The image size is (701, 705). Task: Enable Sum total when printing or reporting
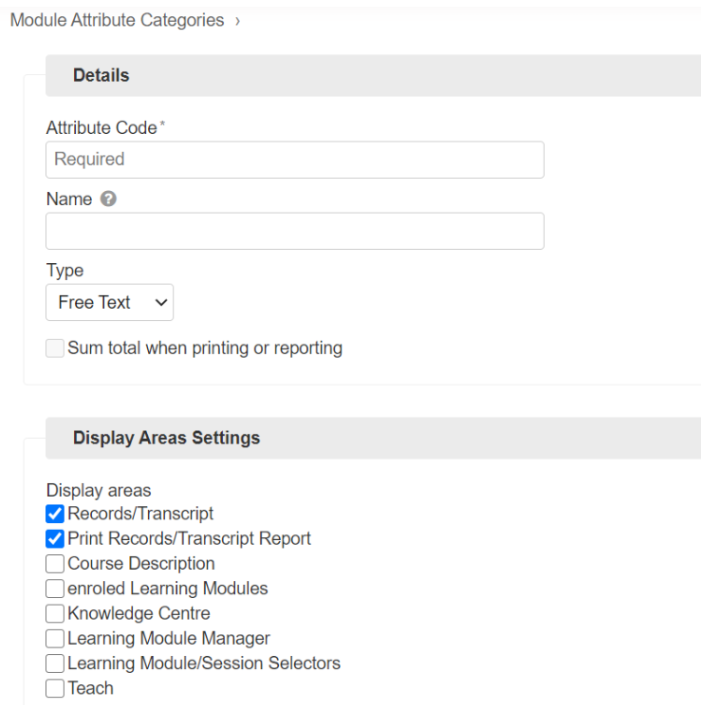click(x=56, y=349)
